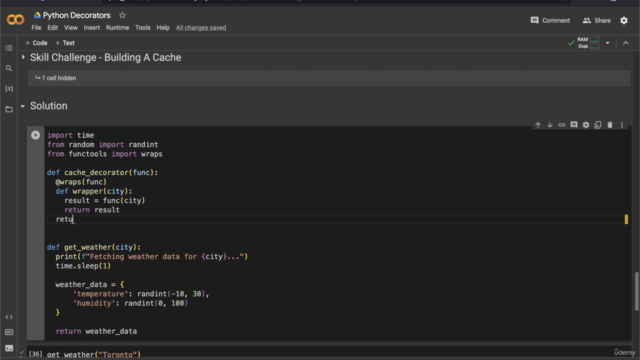The height and width of the screenshot is (360, 640).
Task: Open the find and replace sidebar
Action: [9, 69]
